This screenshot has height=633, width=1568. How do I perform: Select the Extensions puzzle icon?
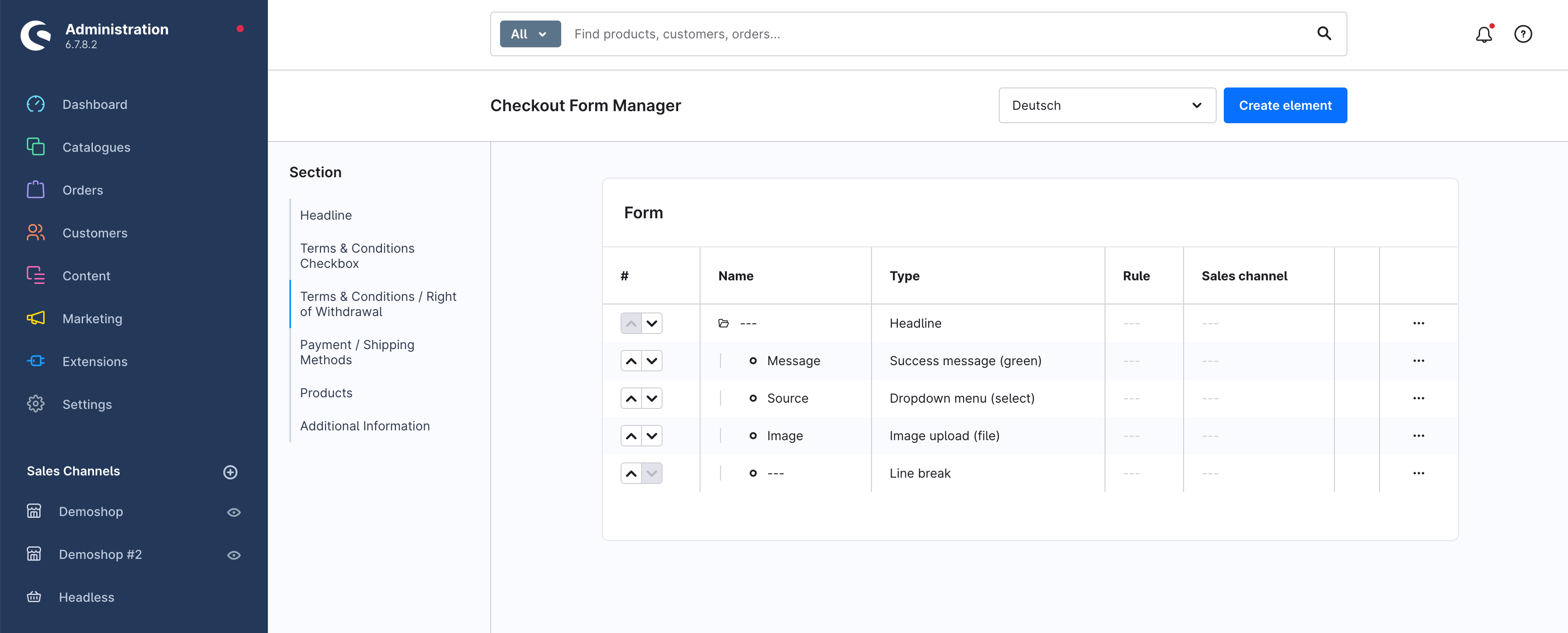coord(36,361)
